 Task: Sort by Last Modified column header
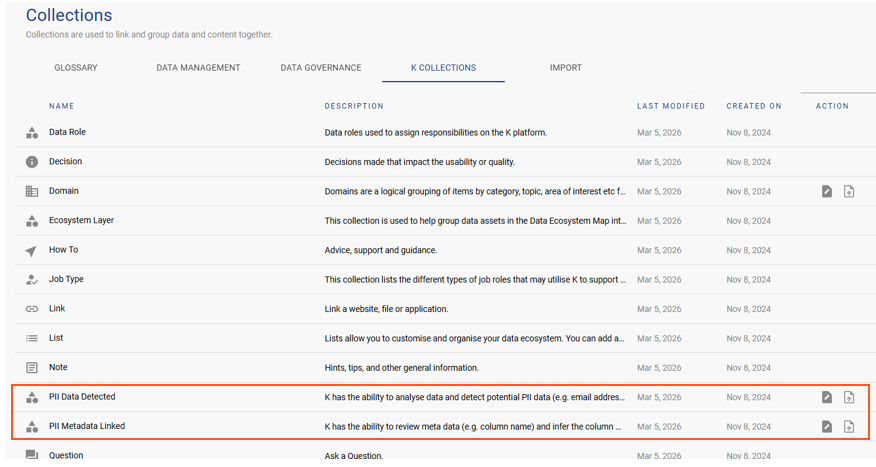pos(670,106)
